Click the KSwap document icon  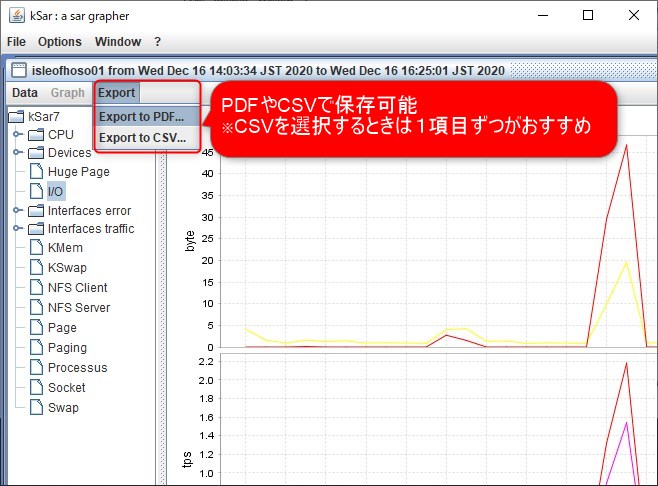[37, 267]
